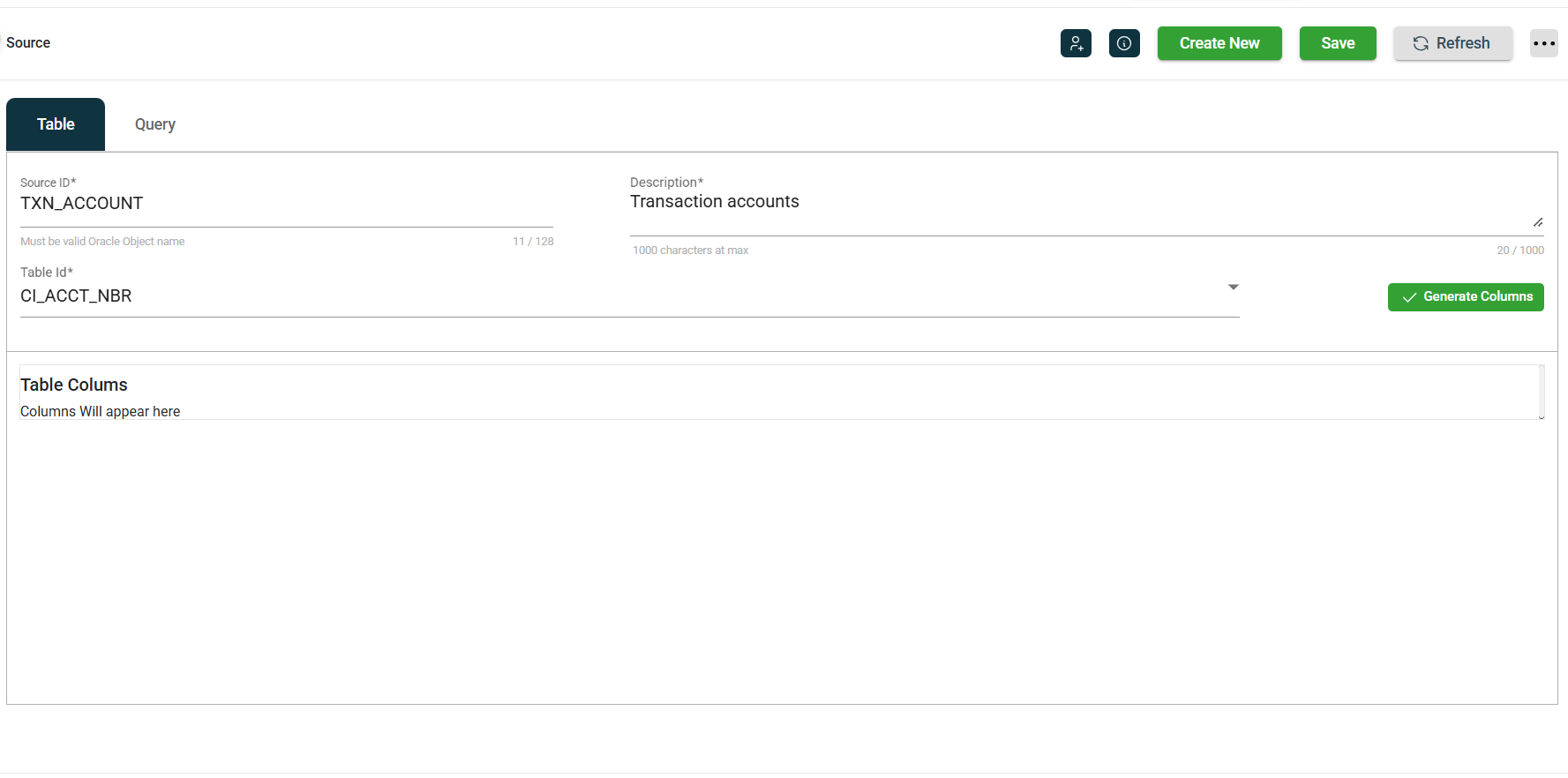
Task: Click Generate Columns button
Action: point(1465,297)
